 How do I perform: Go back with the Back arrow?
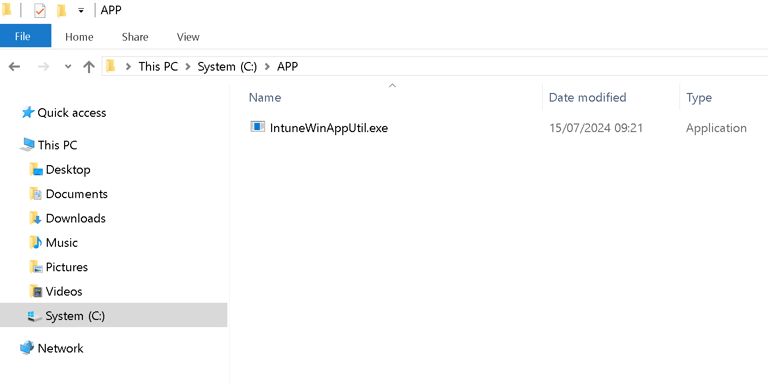tap(14, 67)
